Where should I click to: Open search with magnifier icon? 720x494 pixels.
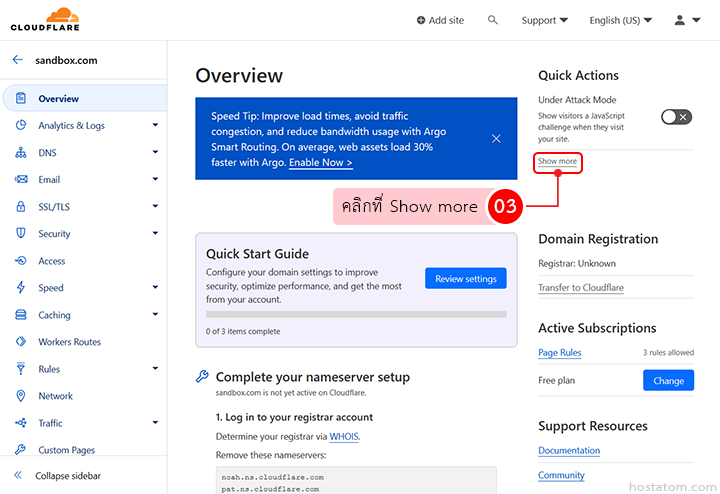click(492, 20)
